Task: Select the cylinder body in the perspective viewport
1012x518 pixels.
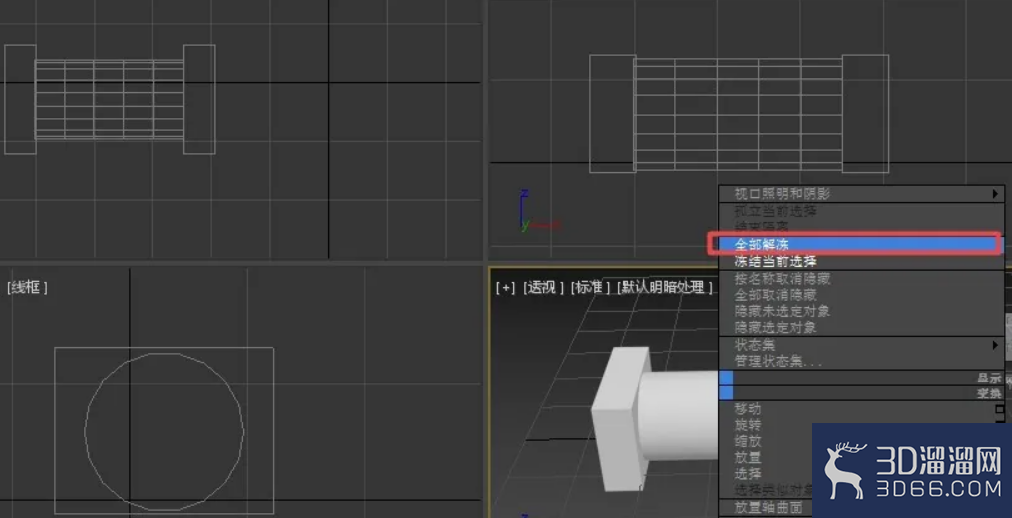Action: (x=681, y=414)
